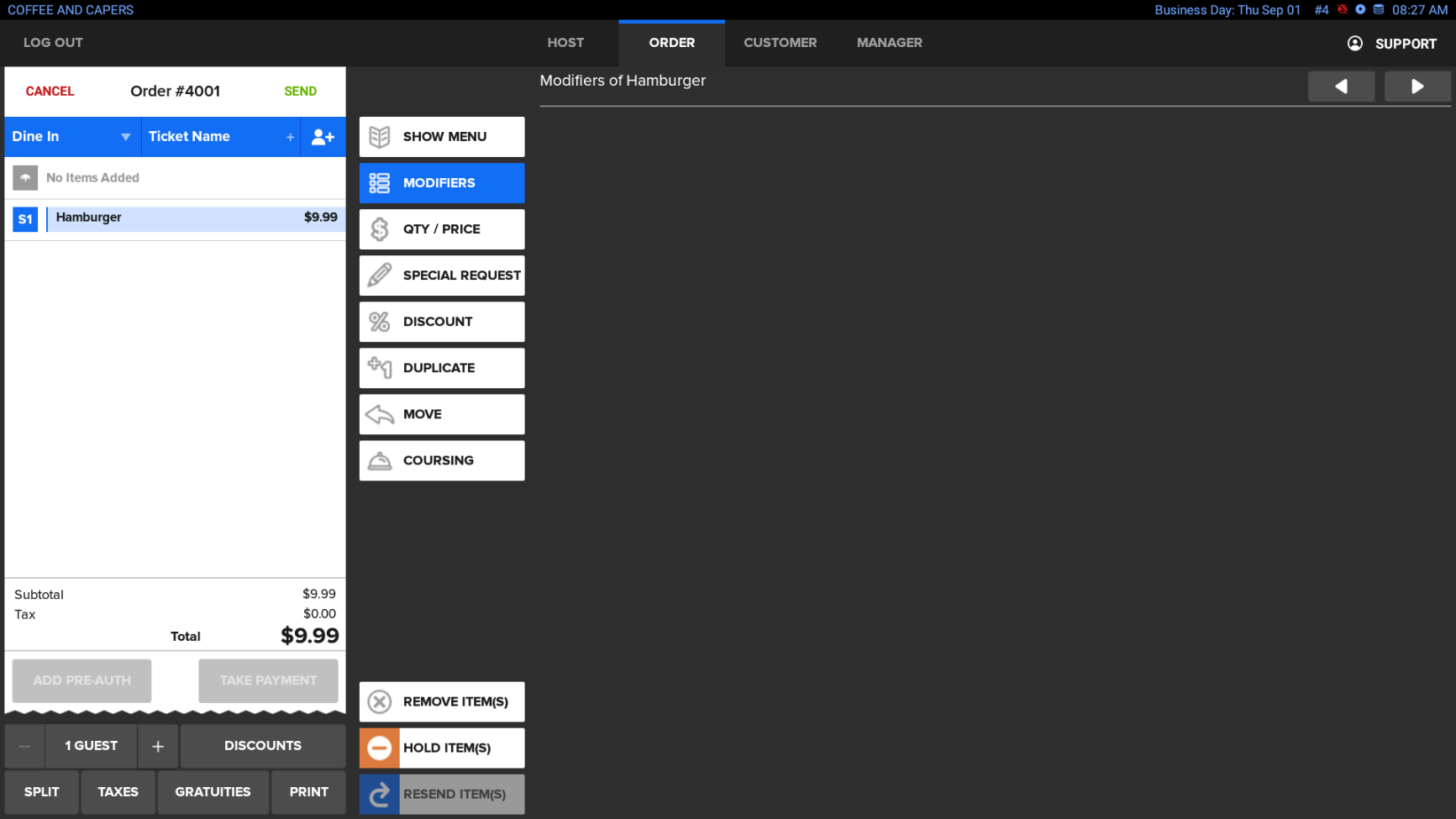Viewport: 1456px width, 819px height.
Task: Switch to the Customer tab
Action: pos(780,43)
